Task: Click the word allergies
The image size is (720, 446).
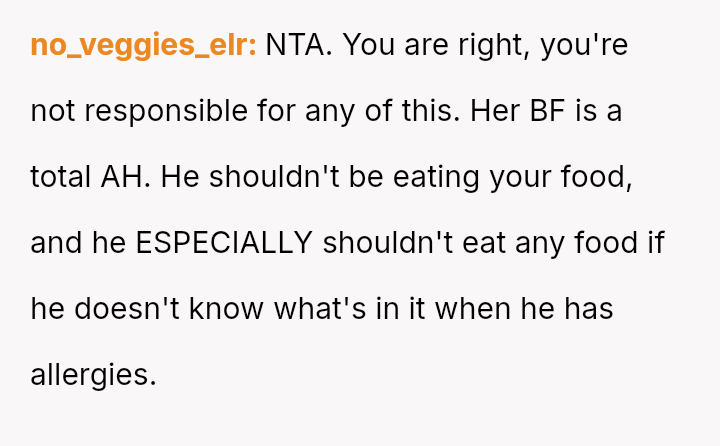Action: point(93,375)
